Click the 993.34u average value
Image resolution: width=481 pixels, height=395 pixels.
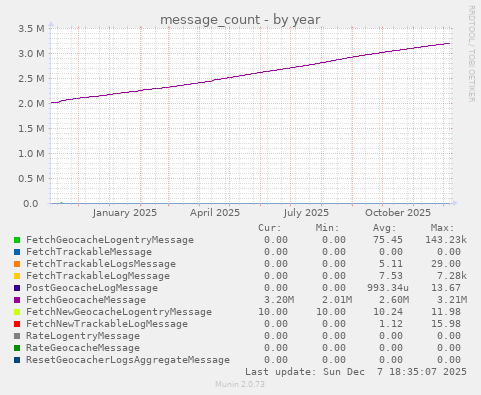pyautogui.click(x=388, y=288)
